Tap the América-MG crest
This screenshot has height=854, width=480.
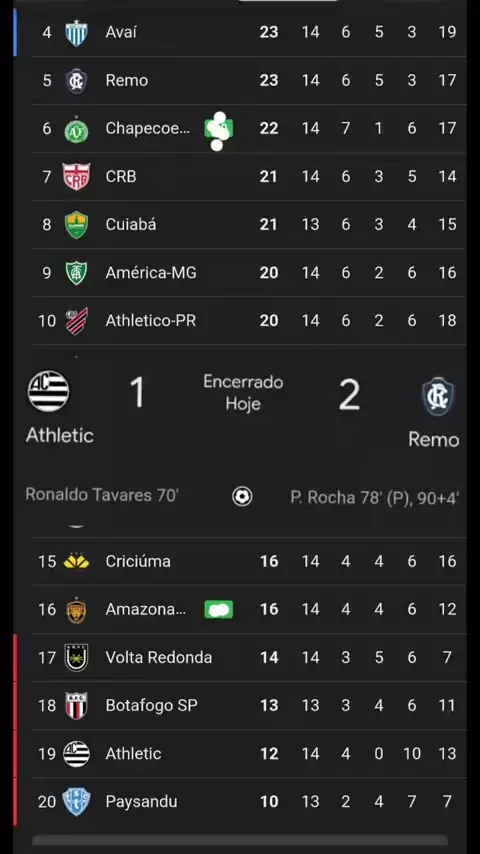tap(76, 273)
